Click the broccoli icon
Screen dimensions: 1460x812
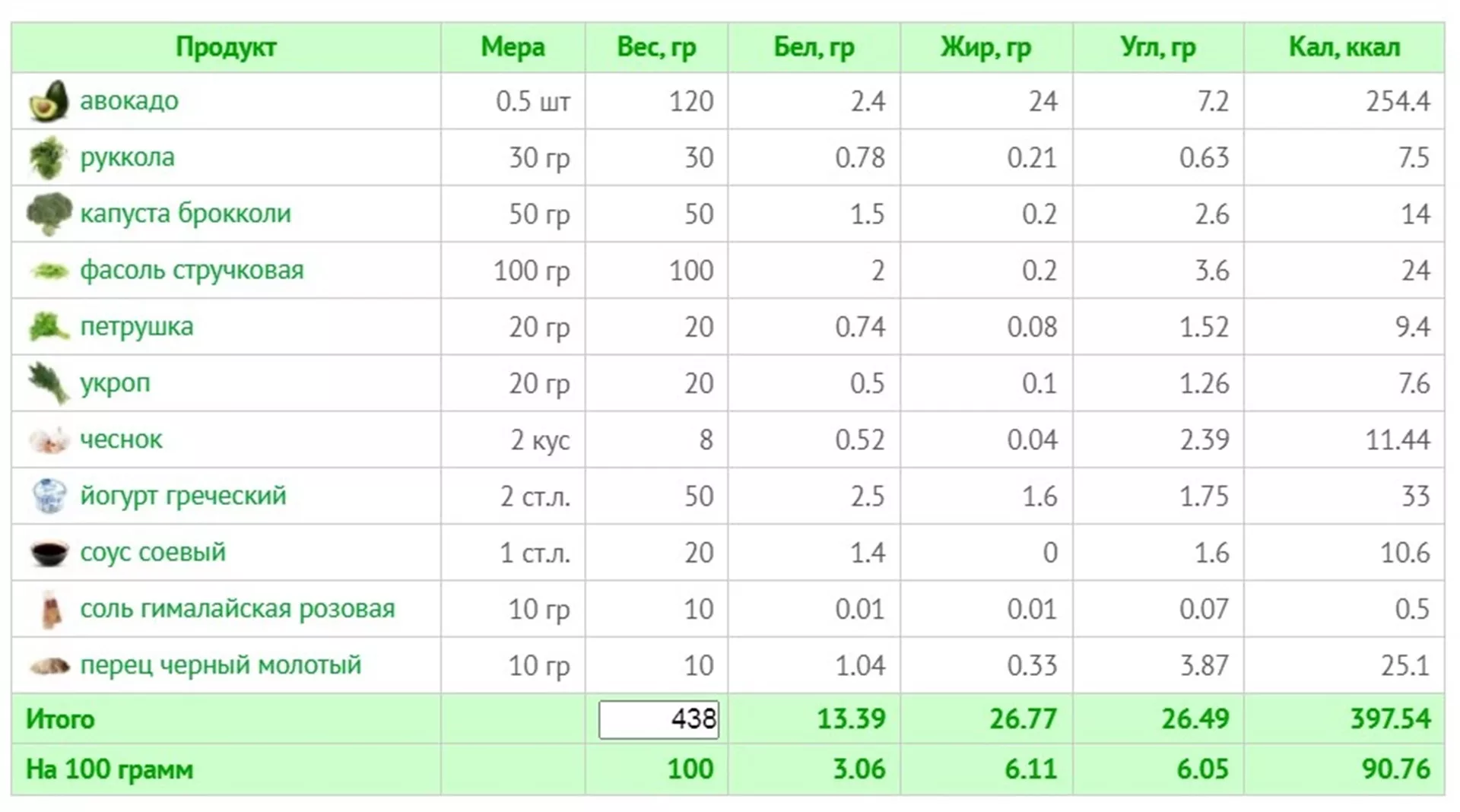click(x=49, y=214)
